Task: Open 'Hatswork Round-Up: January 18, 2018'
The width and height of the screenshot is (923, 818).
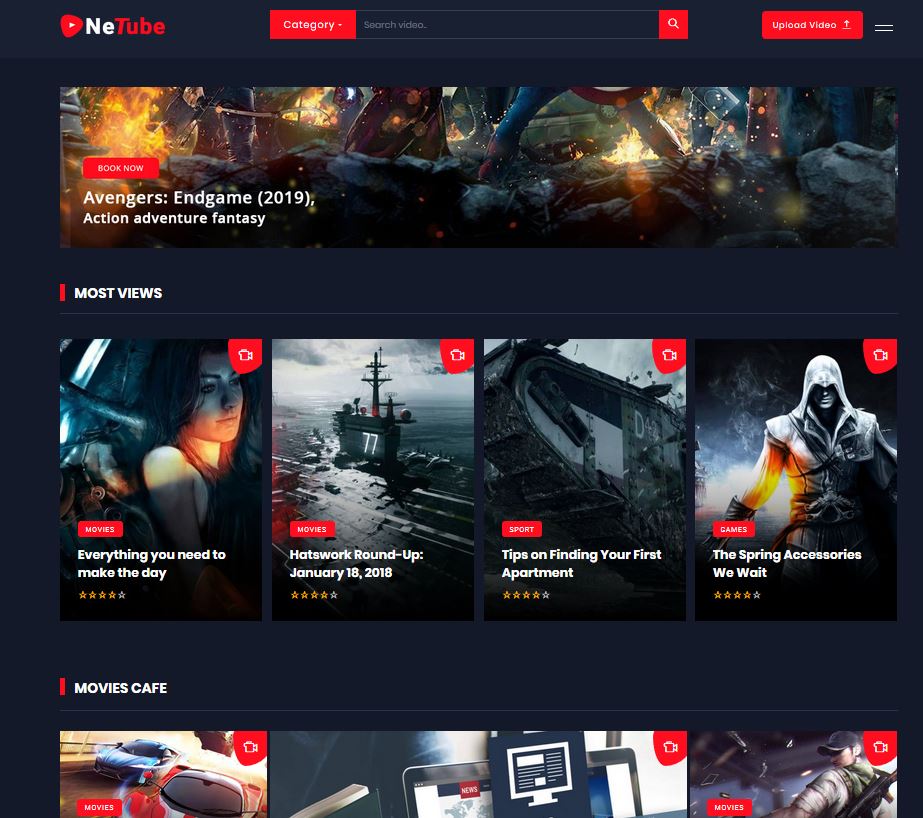Action: tap(357, 564)
